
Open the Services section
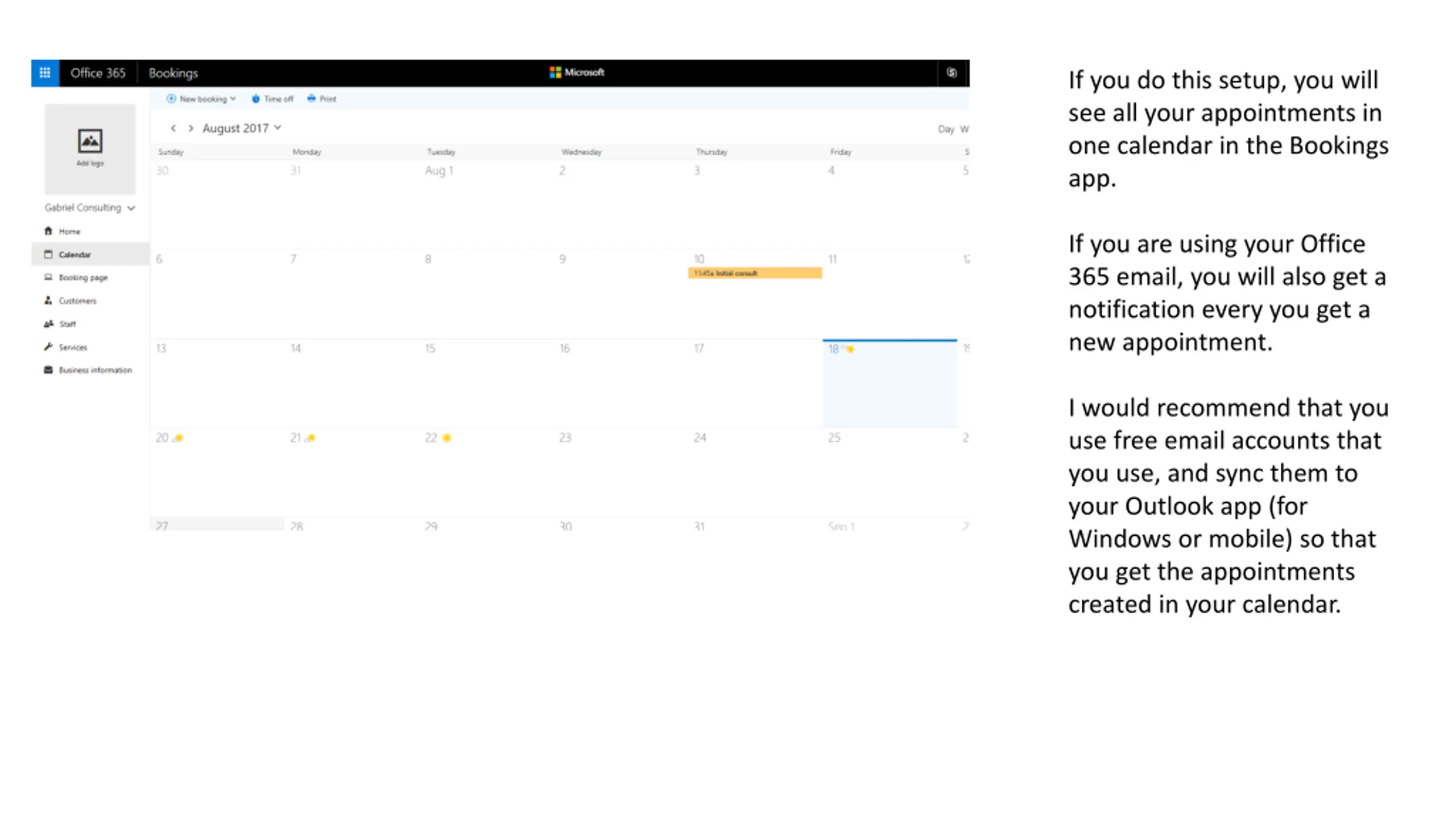(x=73, y=348)
